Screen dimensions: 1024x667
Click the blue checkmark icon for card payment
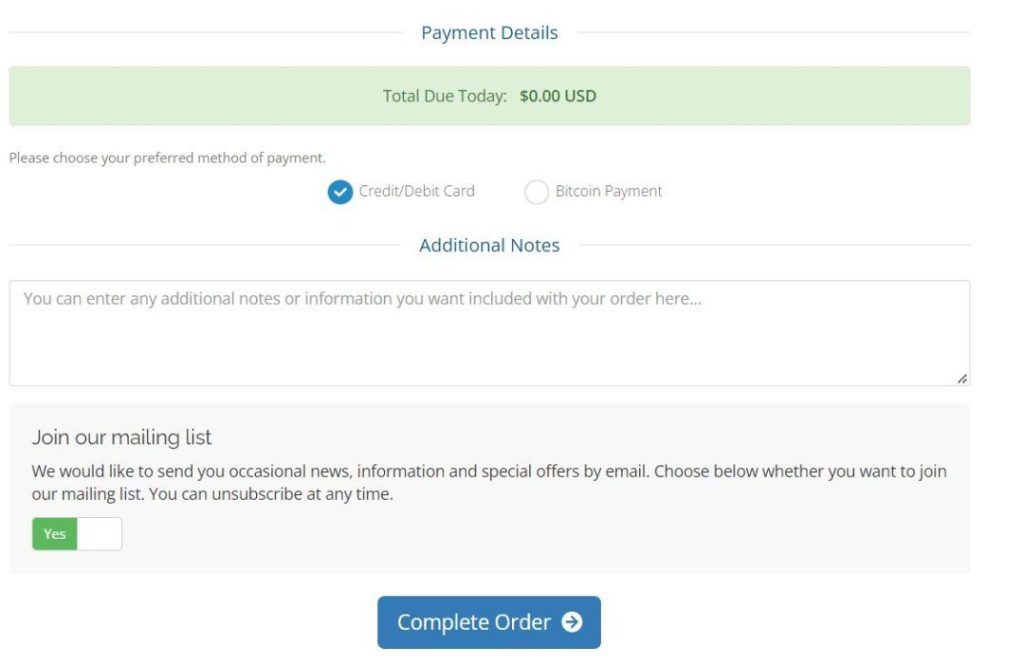[x=340, y=191]
